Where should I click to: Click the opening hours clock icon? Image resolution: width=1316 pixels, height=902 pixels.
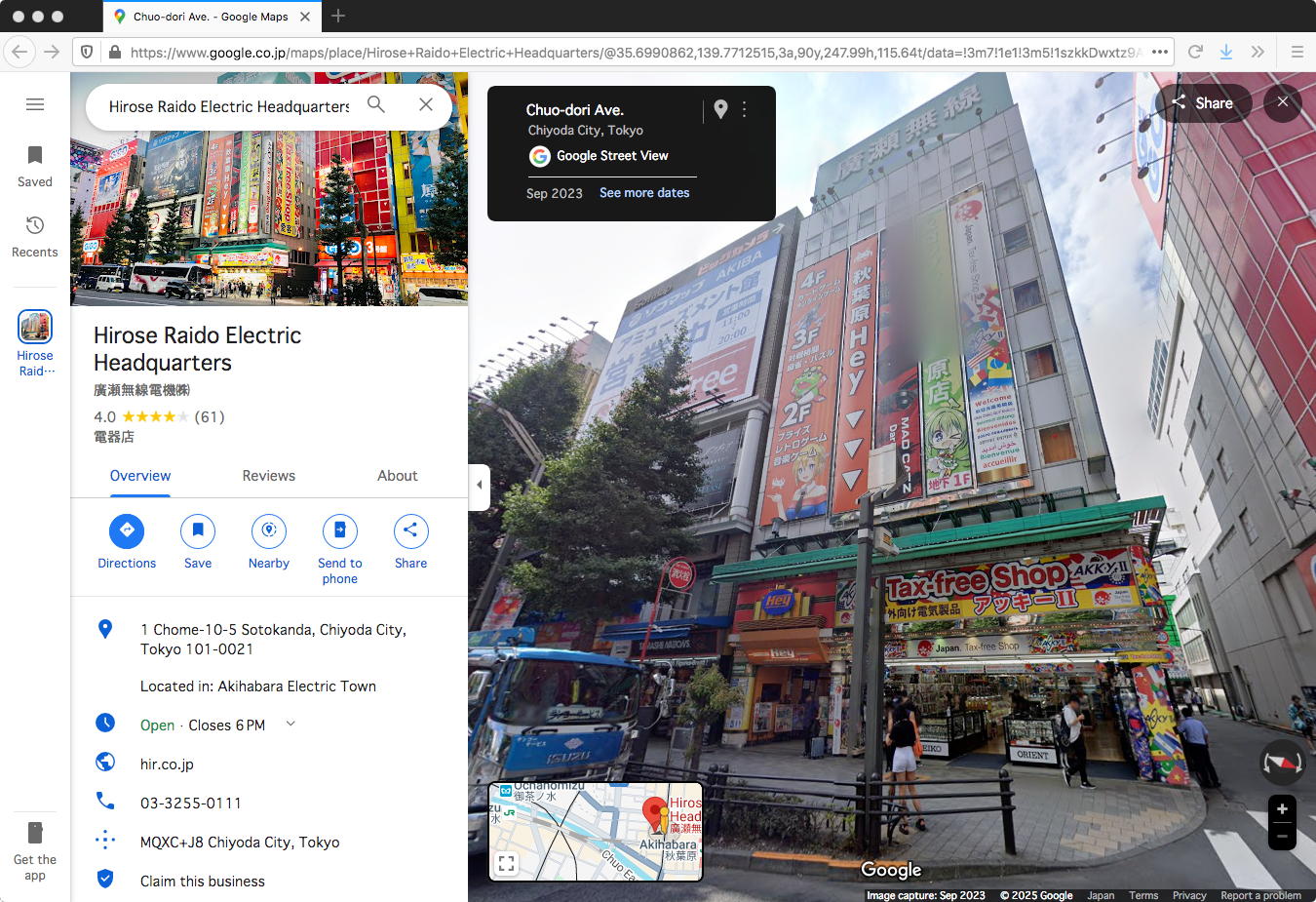[105, 724]
